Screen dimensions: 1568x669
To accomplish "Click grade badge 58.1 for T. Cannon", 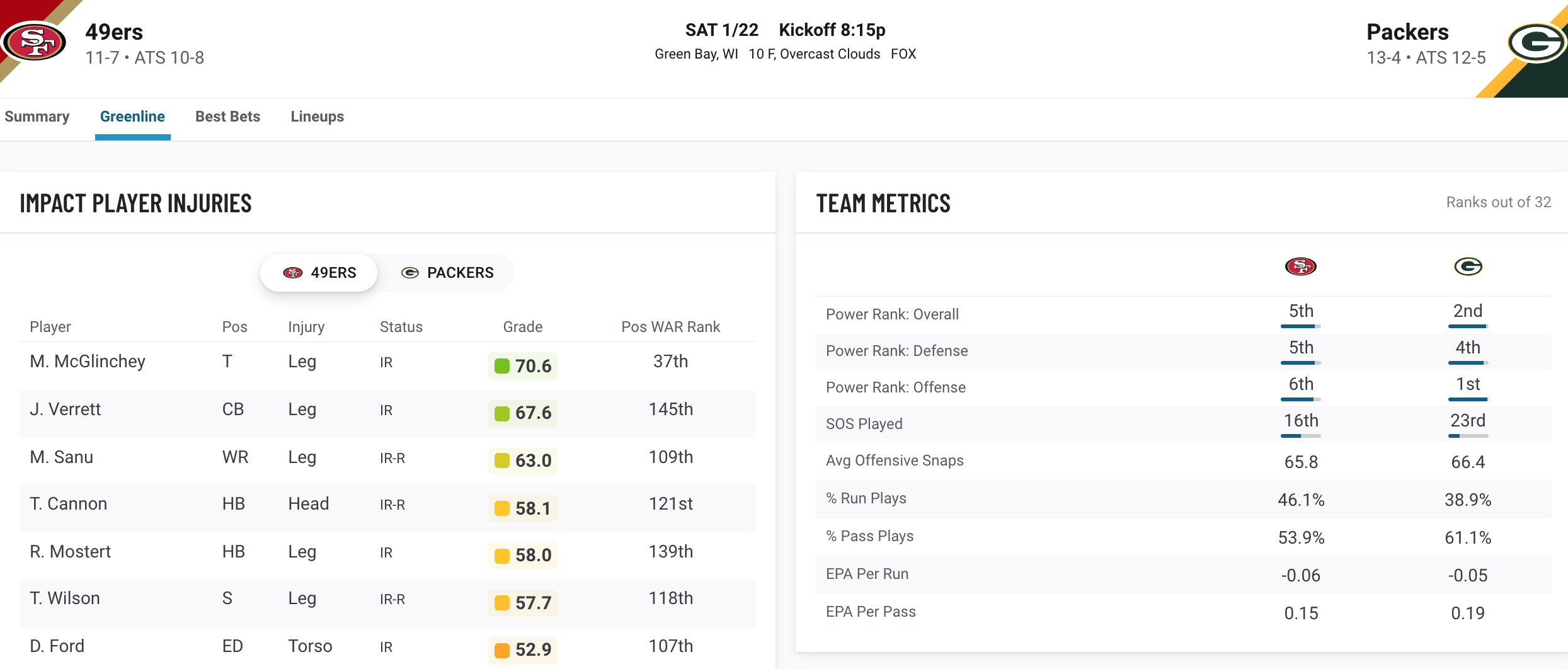I will [523, 508].
